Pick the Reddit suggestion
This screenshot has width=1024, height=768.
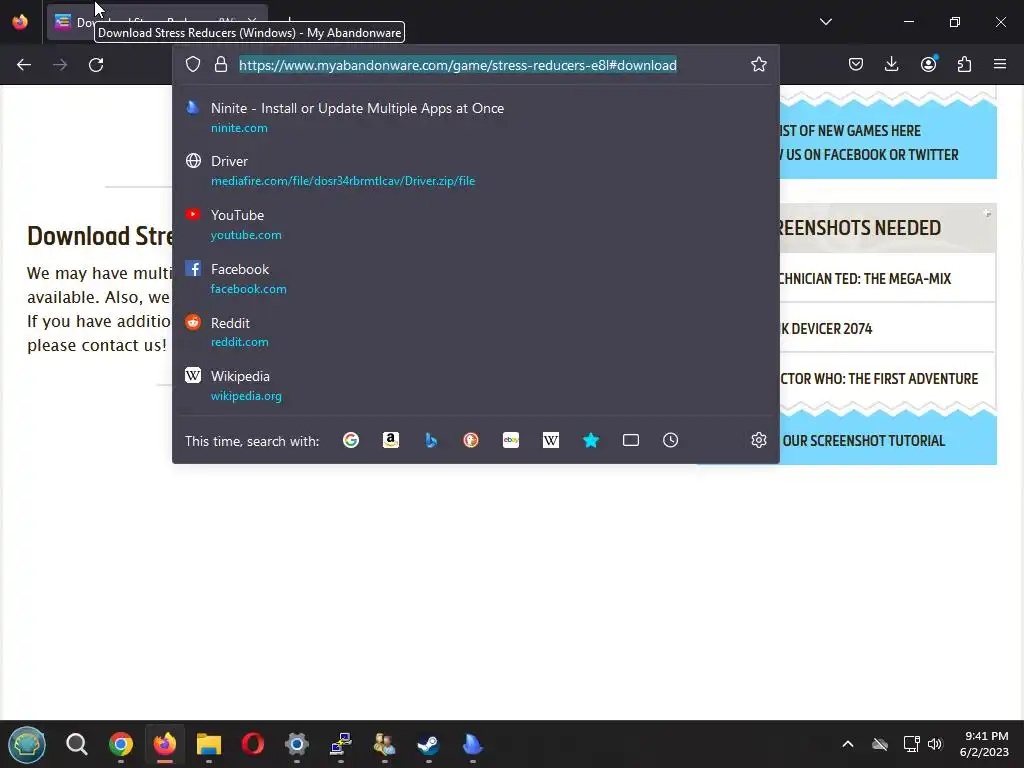click(x=475, y=332)
